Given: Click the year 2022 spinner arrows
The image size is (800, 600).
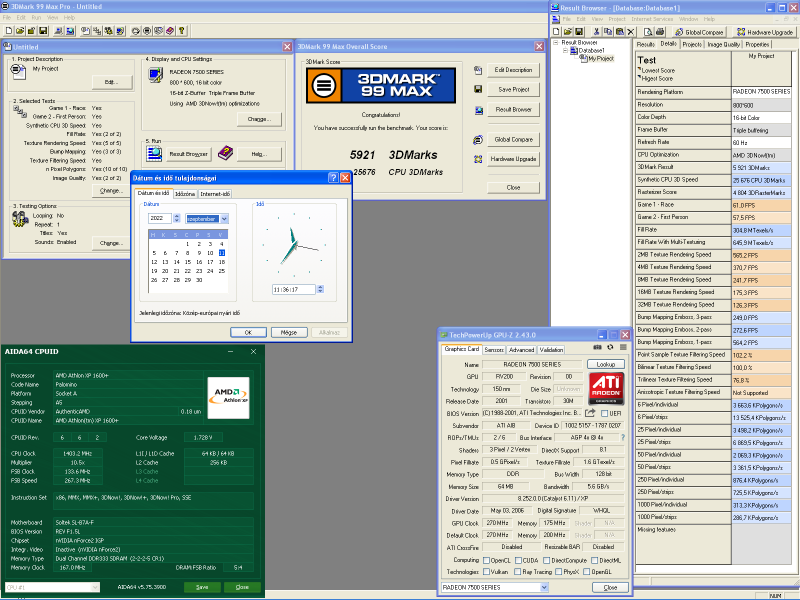Looking at the screenshot, I should point(177,218).
